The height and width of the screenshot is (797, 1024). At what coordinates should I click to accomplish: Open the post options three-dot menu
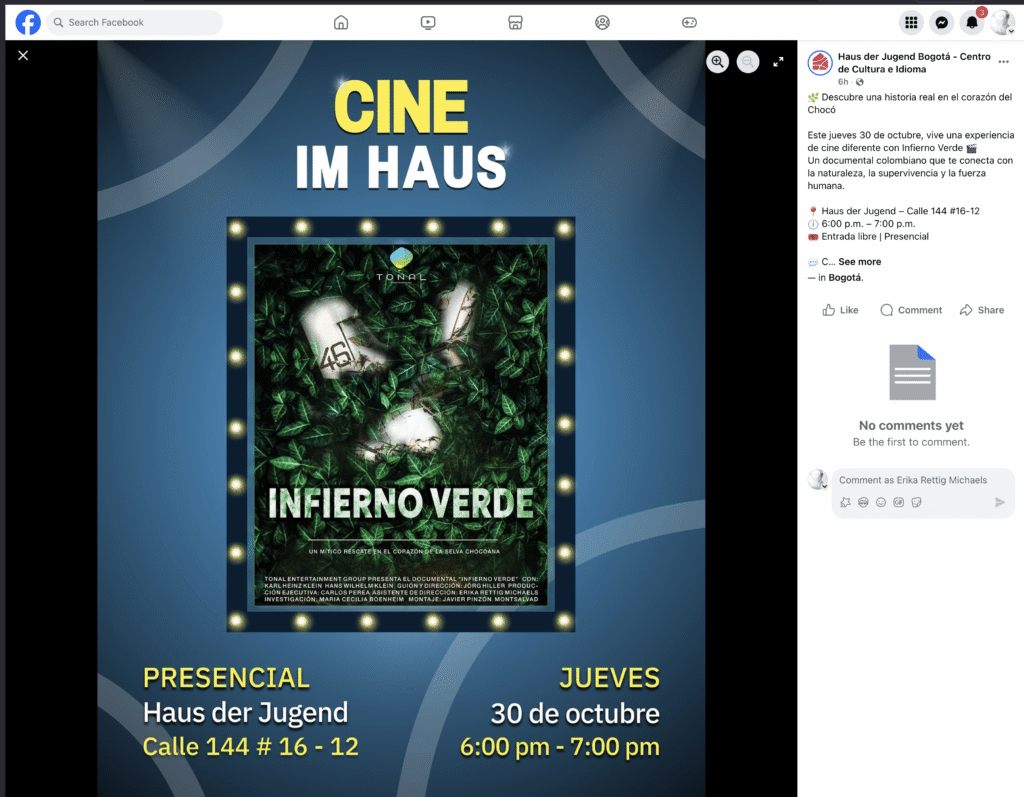tap(1003, 62)
